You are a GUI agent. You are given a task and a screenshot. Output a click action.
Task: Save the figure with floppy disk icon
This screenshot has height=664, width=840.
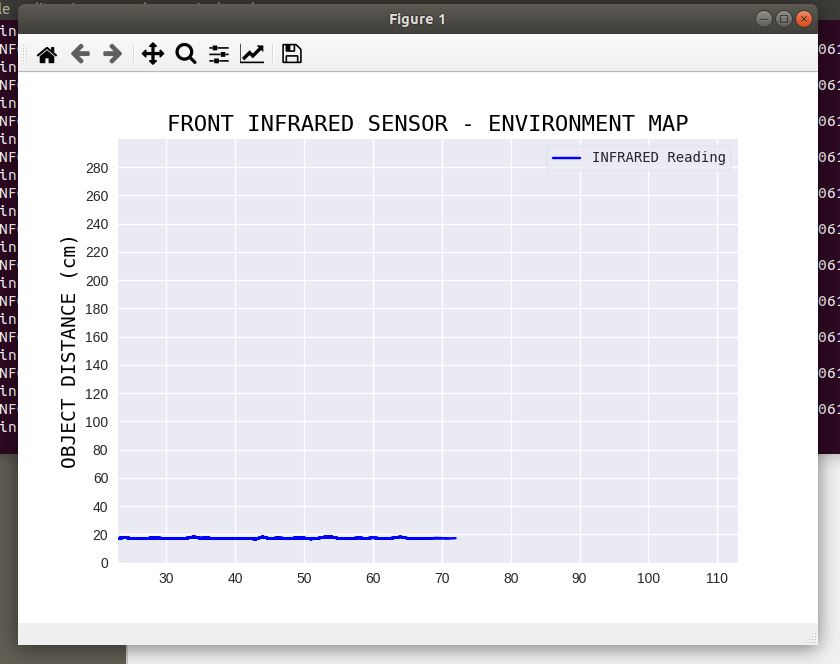(x=291, y=54)
